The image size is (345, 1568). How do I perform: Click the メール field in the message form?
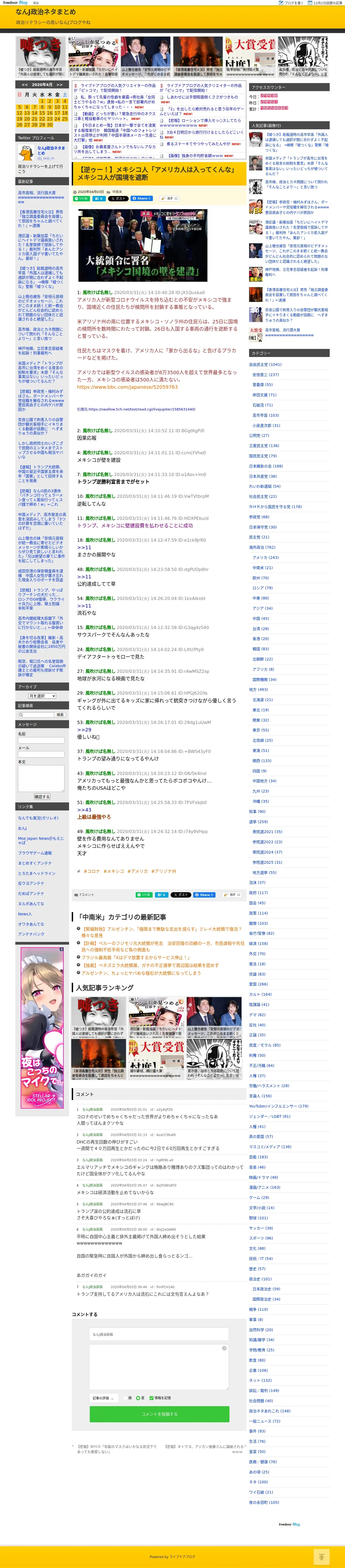[x=41, y=754]
